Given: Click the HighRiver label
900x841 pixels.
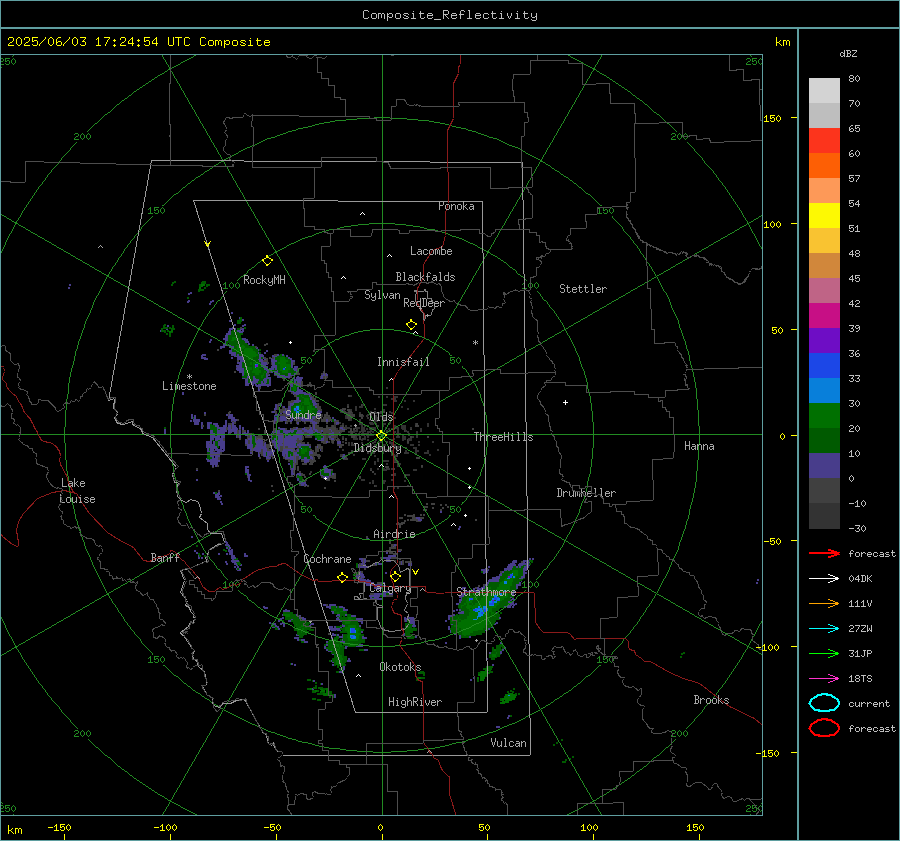Looking at the screenshot, I should (415, 703).
